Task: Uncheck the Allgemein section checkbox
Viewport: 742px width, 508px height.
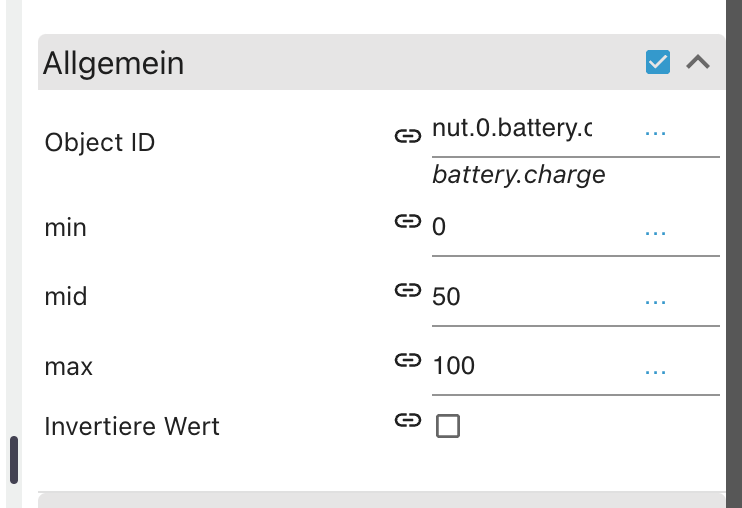Action: pos(658,62)
